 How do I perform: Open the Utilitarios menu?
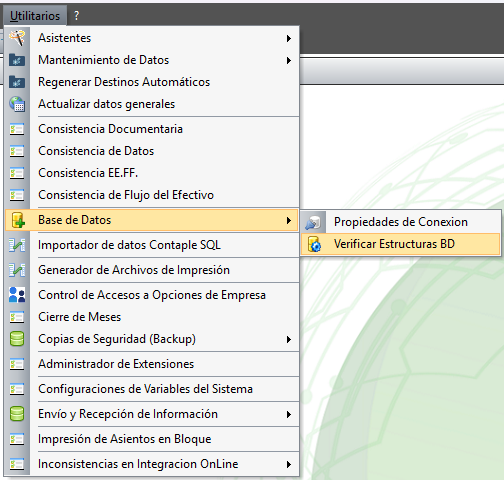pos(35,16)
